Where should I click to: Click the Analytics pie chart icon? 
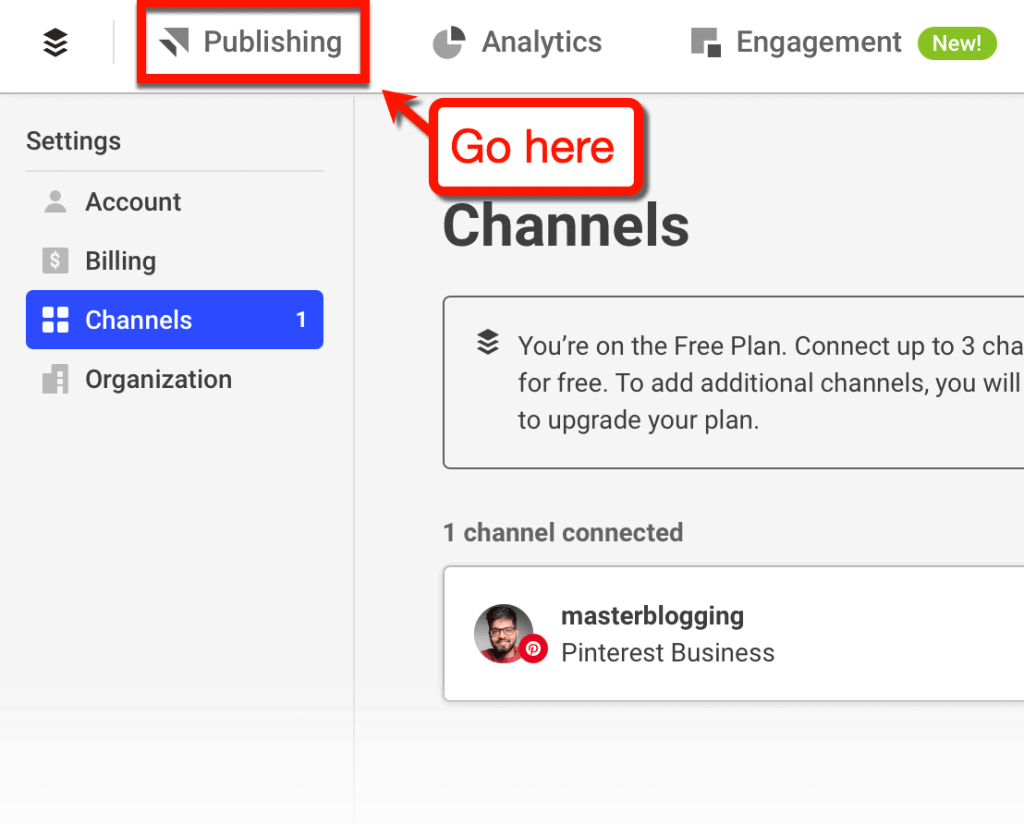[x=449, y=43]
